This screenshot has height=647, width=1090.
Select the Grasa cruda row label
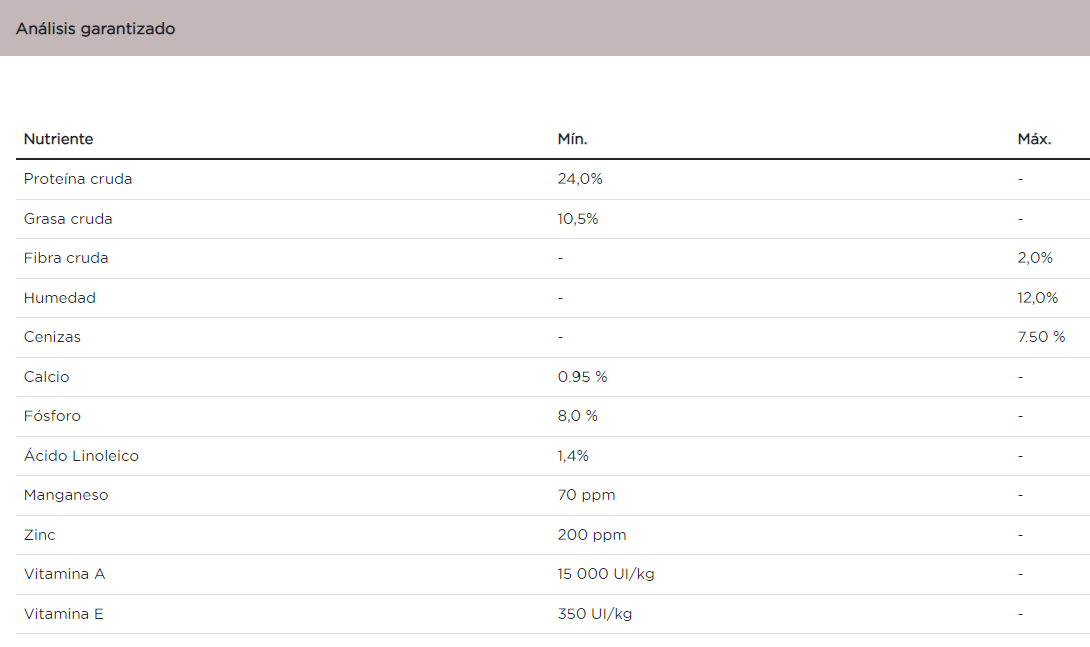[x=68, y=219]
